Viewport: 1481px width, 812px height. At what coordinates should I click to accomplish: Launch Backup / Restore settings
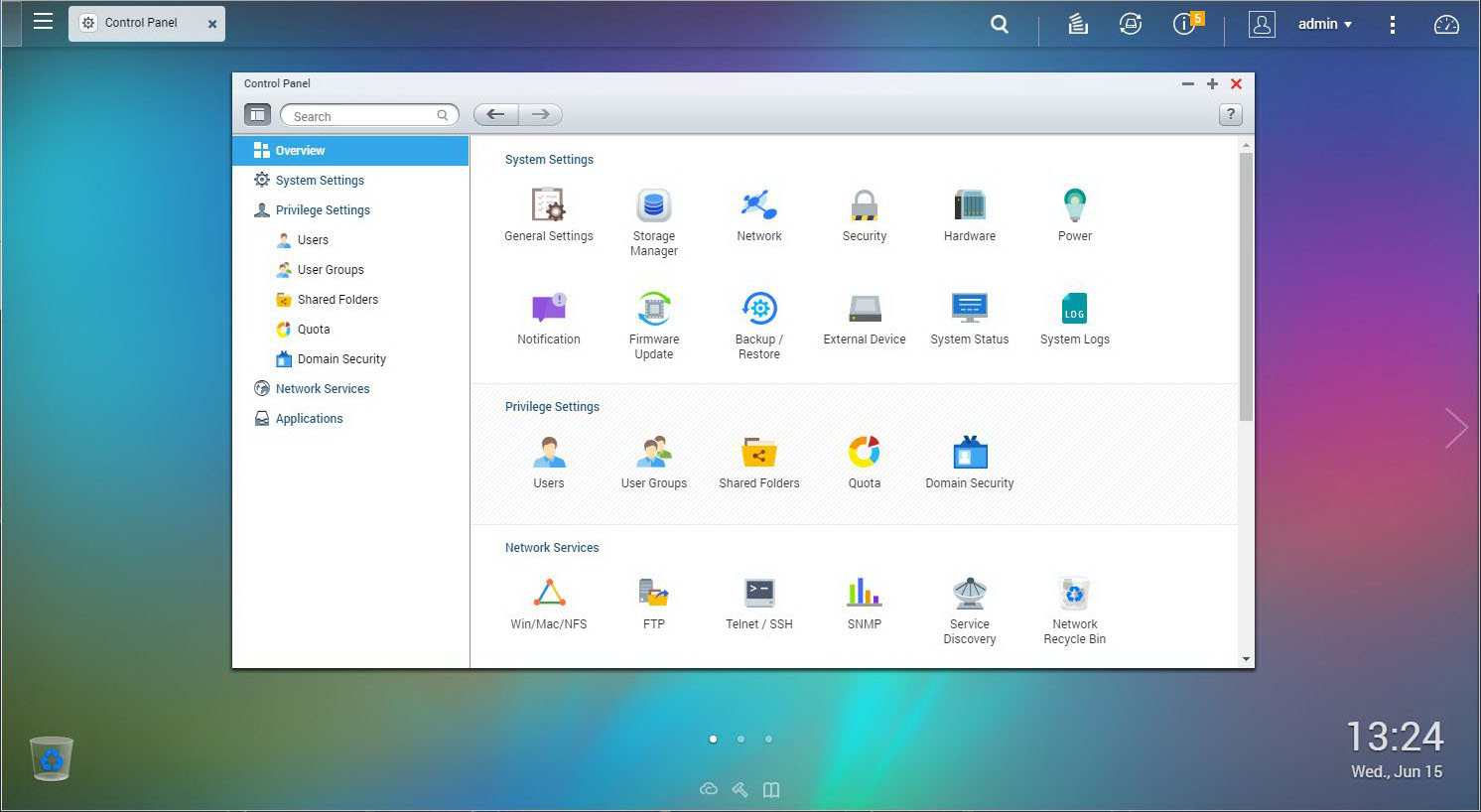coord(758,310)
